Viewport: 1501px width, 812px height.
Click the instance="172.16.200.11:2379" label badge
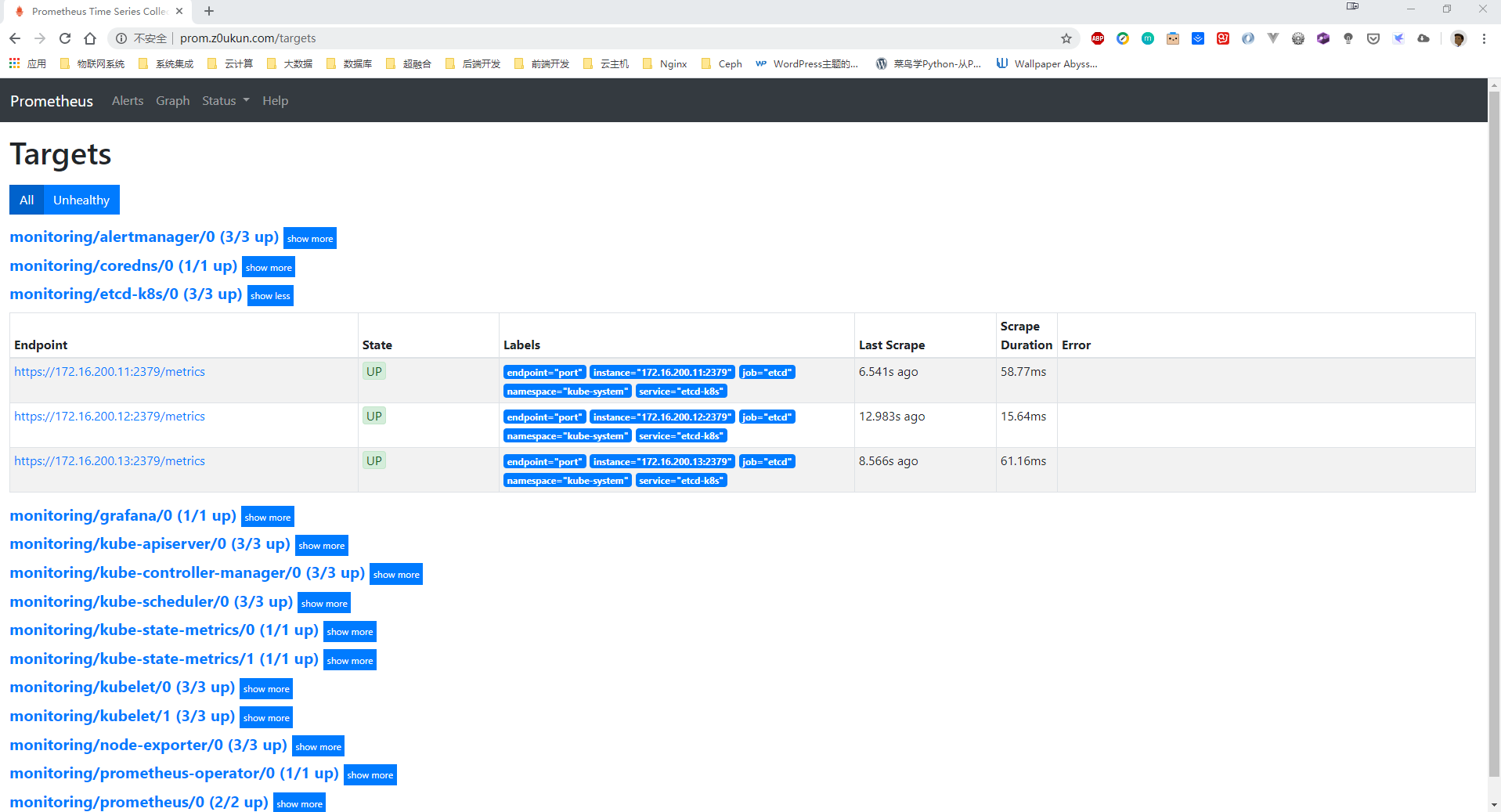point(662,373)
